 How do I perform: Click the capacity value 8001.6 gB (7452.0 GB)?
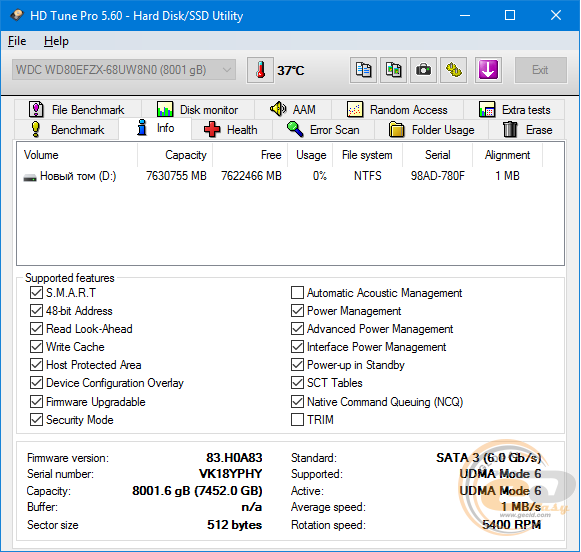[x=197, y=491]
